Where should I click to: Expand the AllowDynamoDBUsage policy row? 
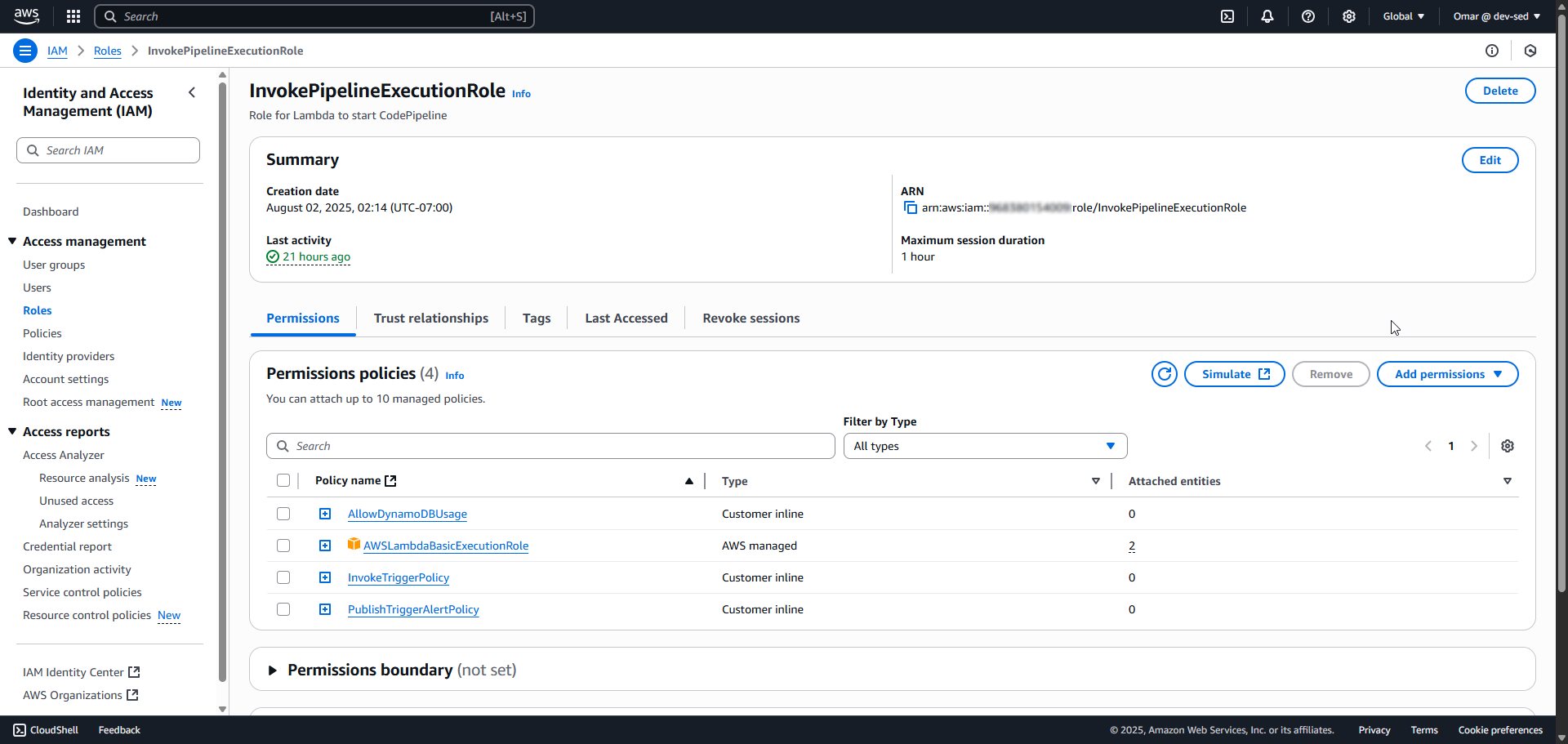(325, 514)
